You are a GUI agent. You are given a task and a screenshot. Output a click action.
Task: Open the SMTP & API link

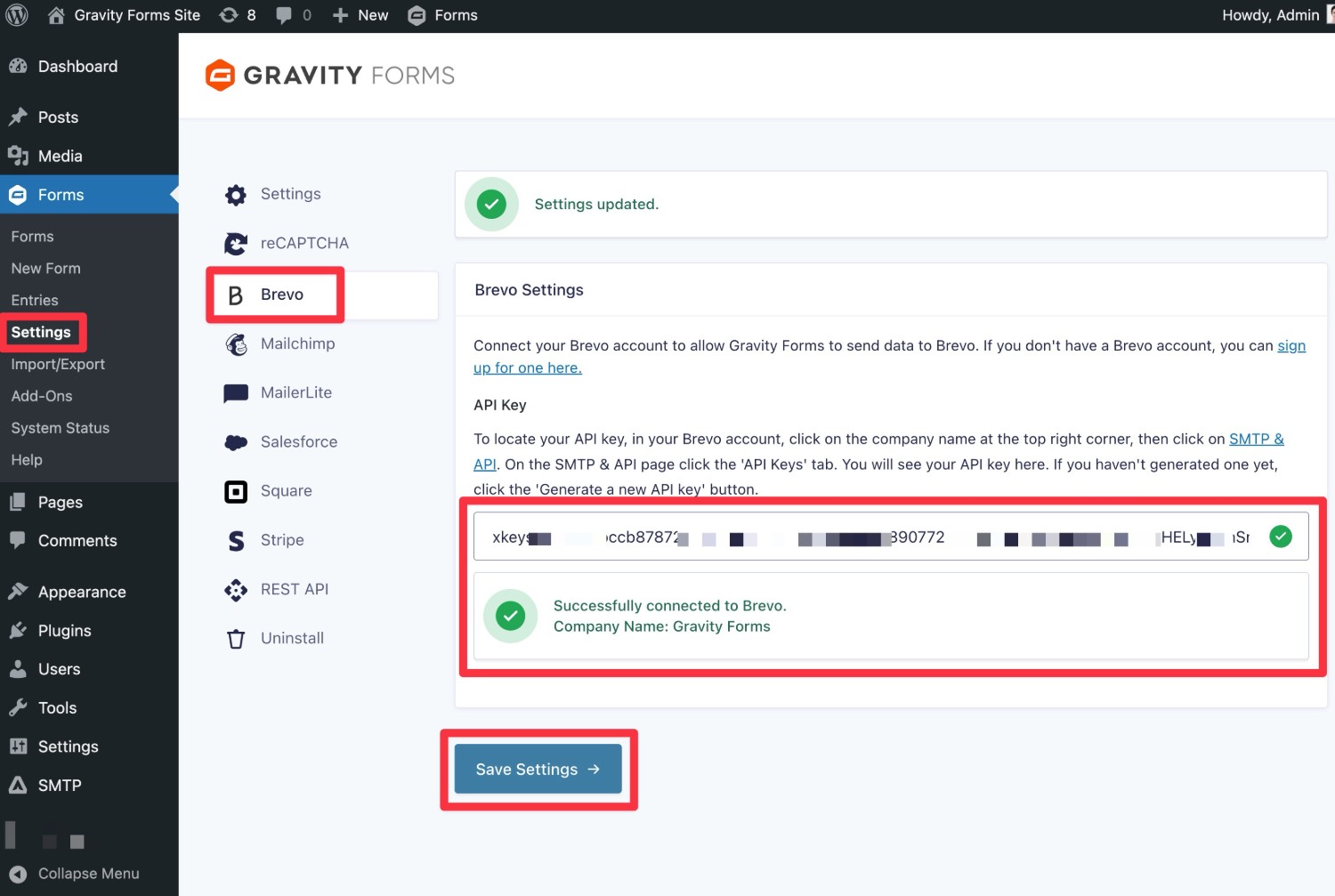click(x=1256, y=440)
